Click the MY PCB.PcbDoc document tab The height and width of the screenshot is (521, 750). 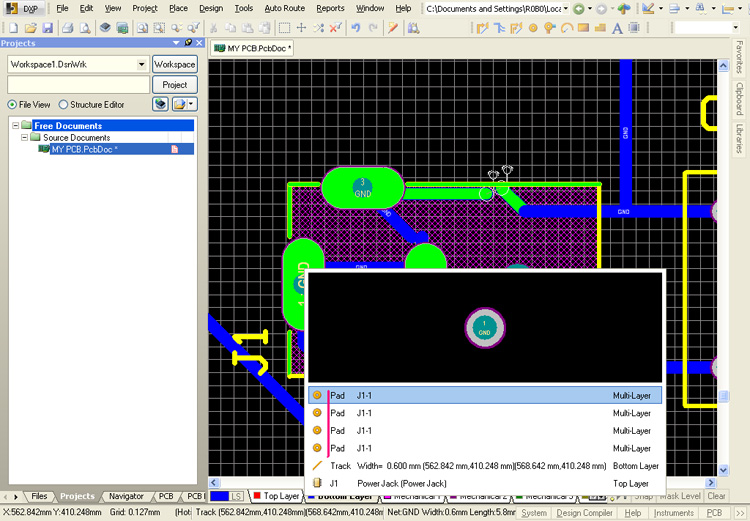(253, 48)
